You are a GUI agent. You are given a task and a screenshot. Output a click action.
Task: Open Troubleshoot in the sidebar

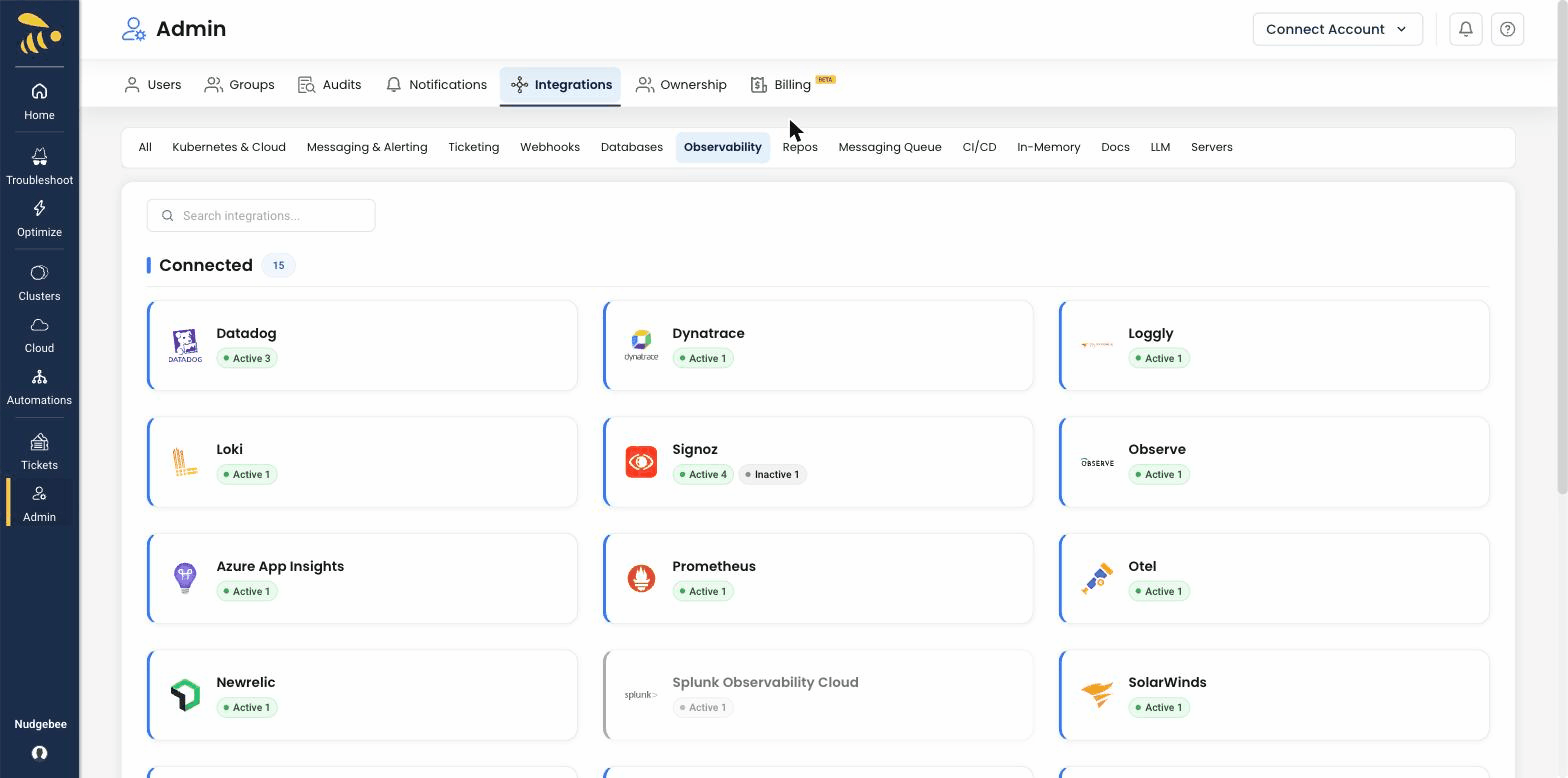(39, 167)
